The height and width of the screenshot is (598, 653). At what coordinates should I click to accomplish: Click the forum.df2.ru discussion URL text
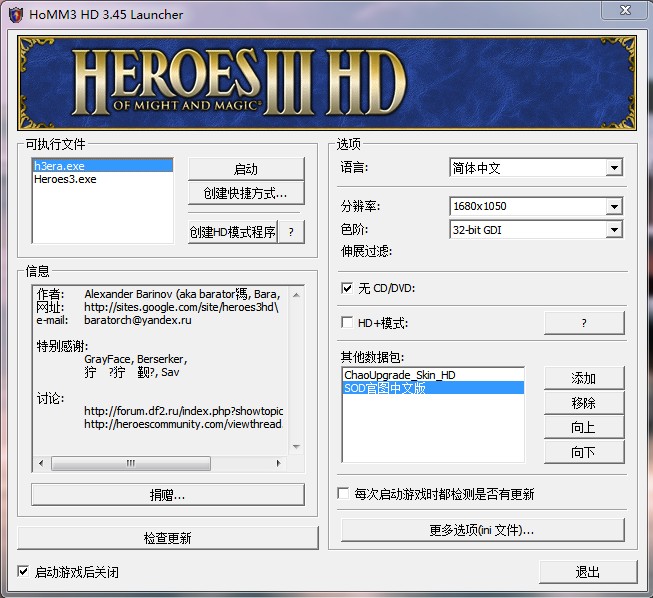pyautogui.click(x=184, y=411)
